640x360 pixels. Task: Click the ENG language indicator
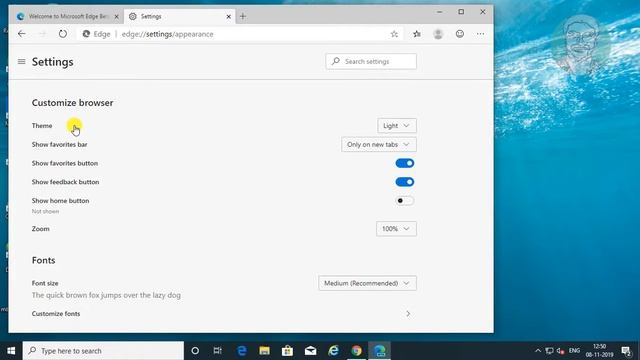point(574,351)
